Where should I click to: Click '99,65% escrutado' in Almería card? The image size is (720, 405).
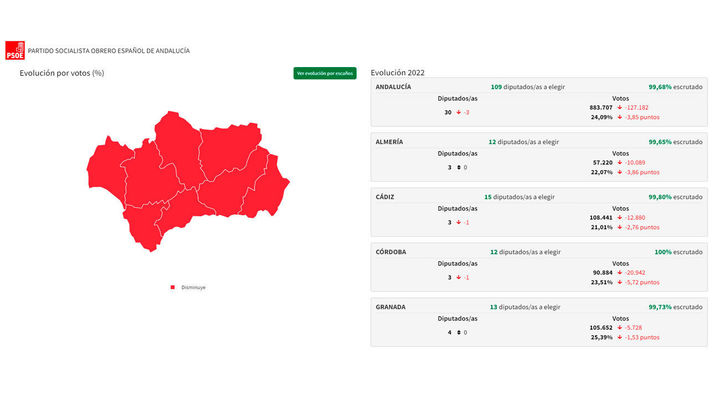click(x=675, y=142)
